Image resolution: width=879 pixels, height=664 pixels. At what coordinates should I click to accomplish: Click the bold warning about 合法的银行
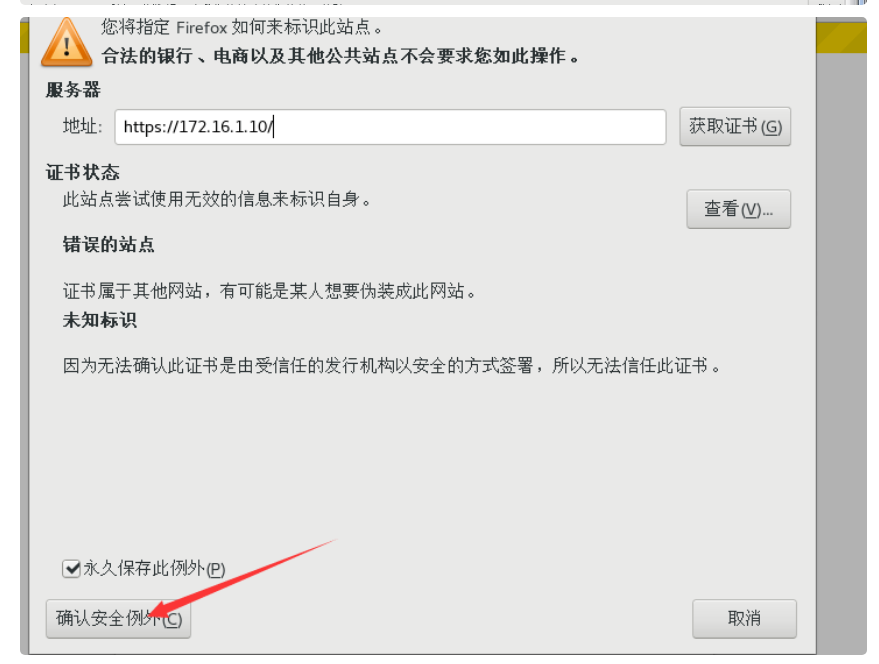(x=340, y=56)
